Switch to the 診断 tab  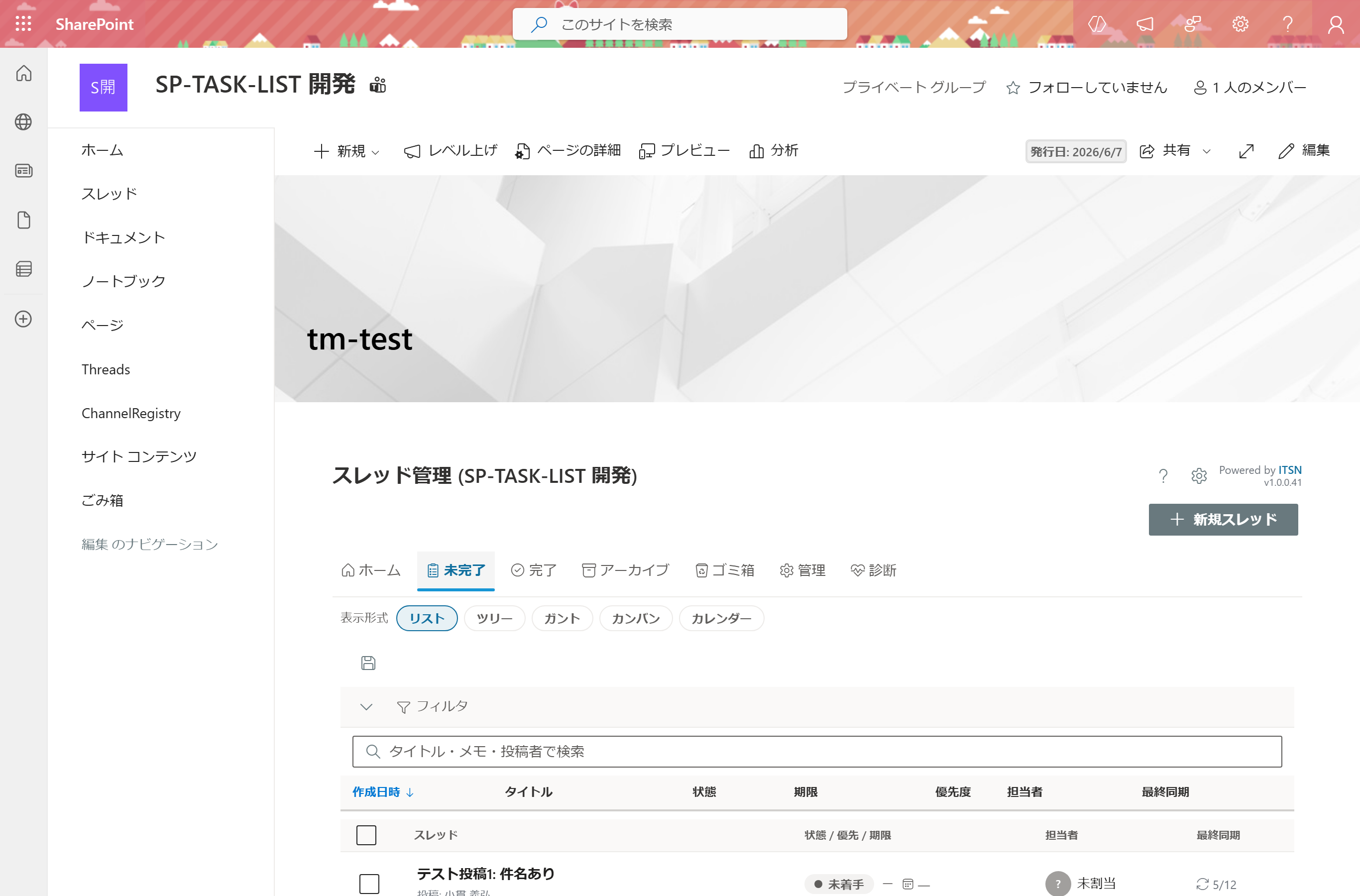[x=873, y=570]
